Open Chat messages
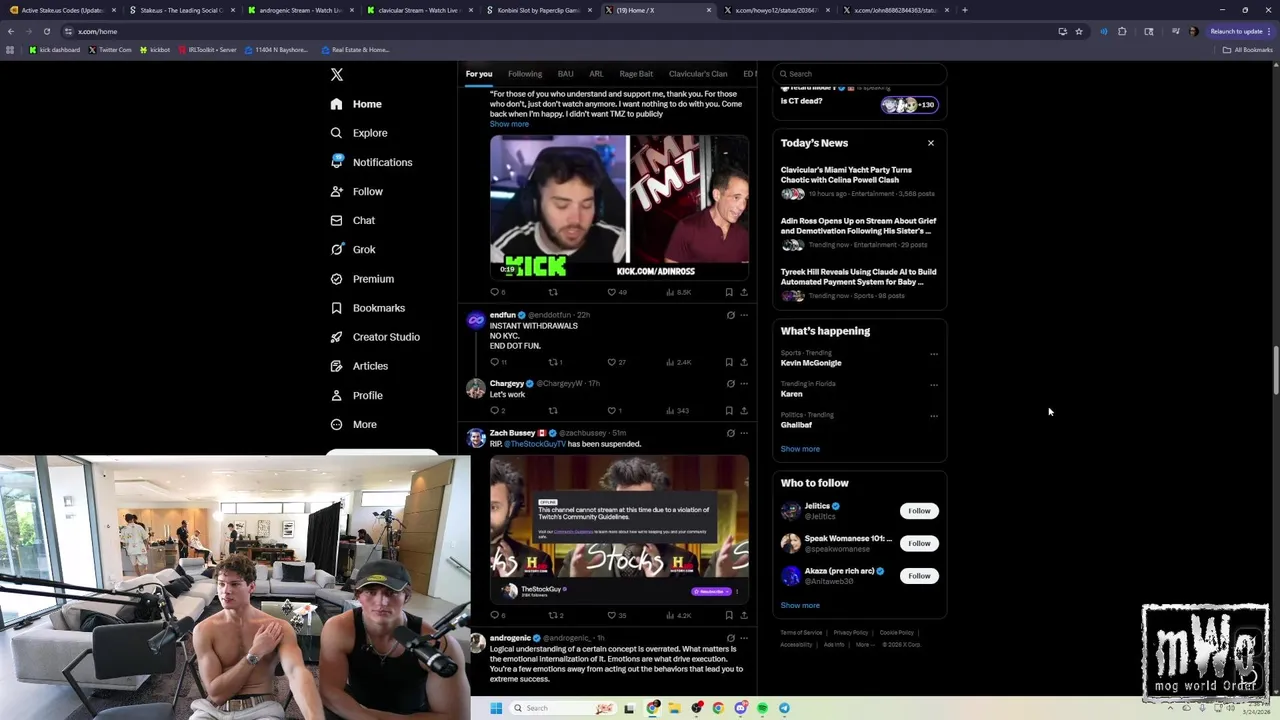The image size is (1280, 720). point(353,220)
